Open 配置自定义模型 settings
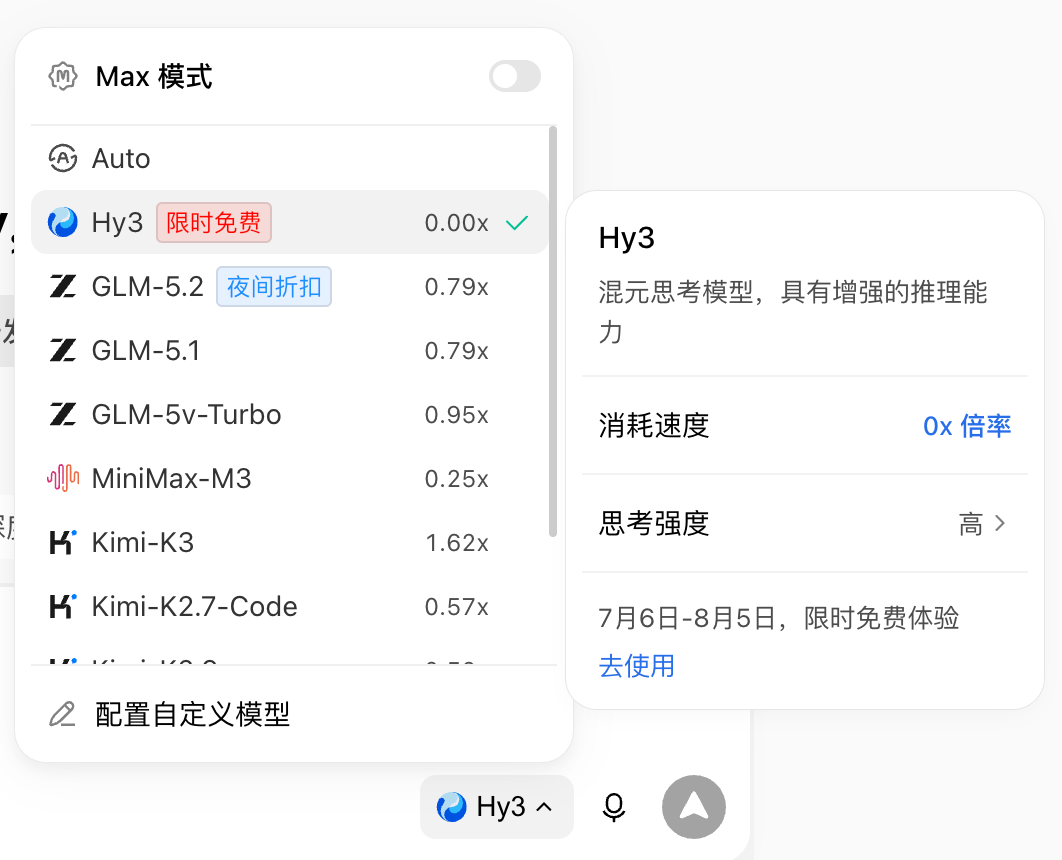 [x=294, y=714]
